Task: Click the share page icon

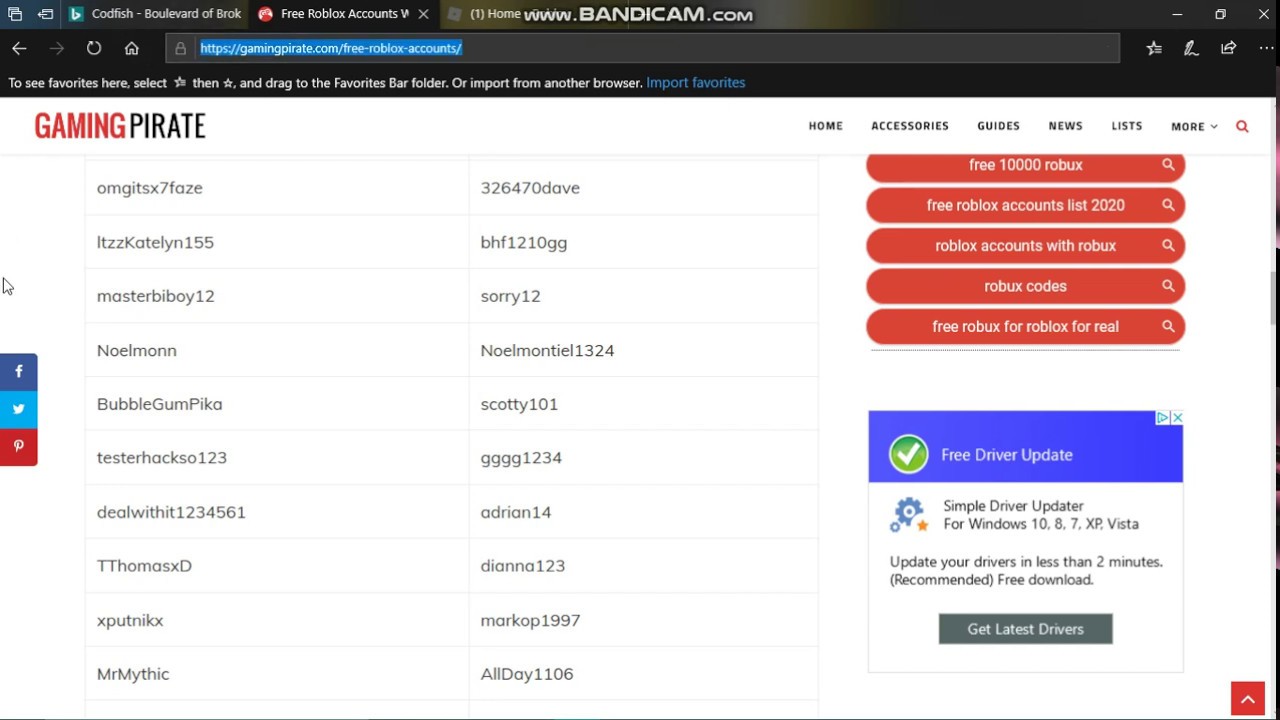Action: pyautogui.click(x=1228, y=48)
